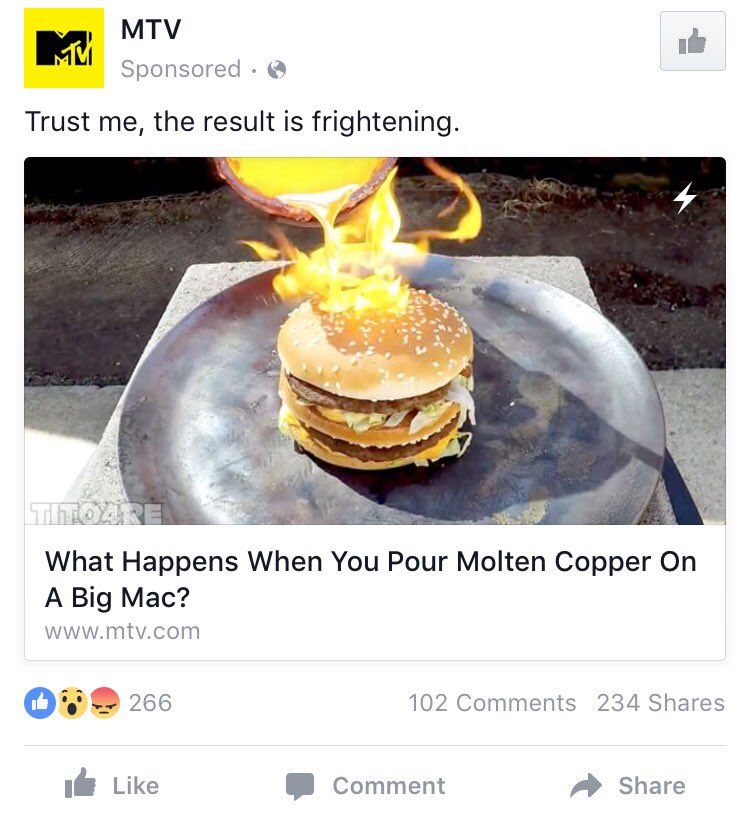Open the 266 reactions count

[x=150, y=703]
